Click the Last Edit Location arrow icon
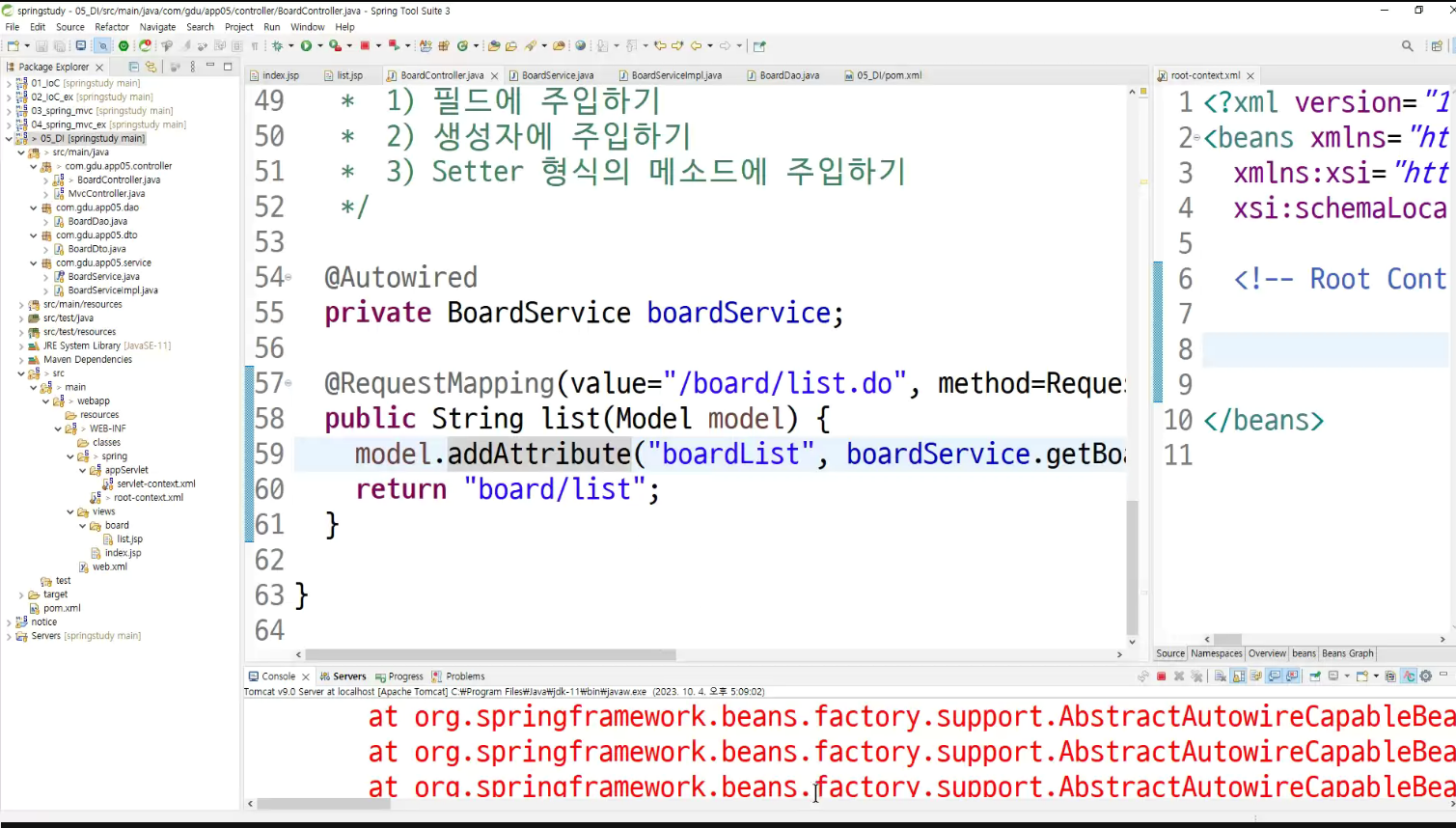1456x828 pixels. pos(660,45)
